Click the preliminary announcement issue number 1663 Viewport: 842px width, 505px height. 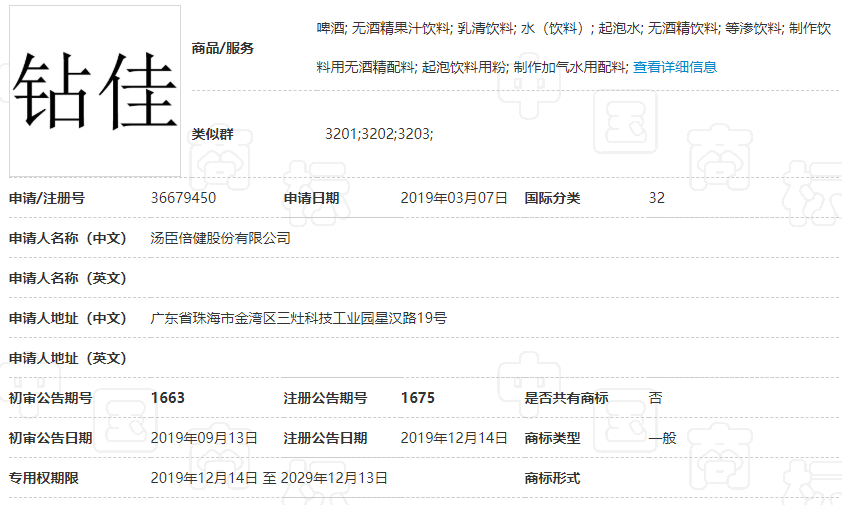coord(168,398)
